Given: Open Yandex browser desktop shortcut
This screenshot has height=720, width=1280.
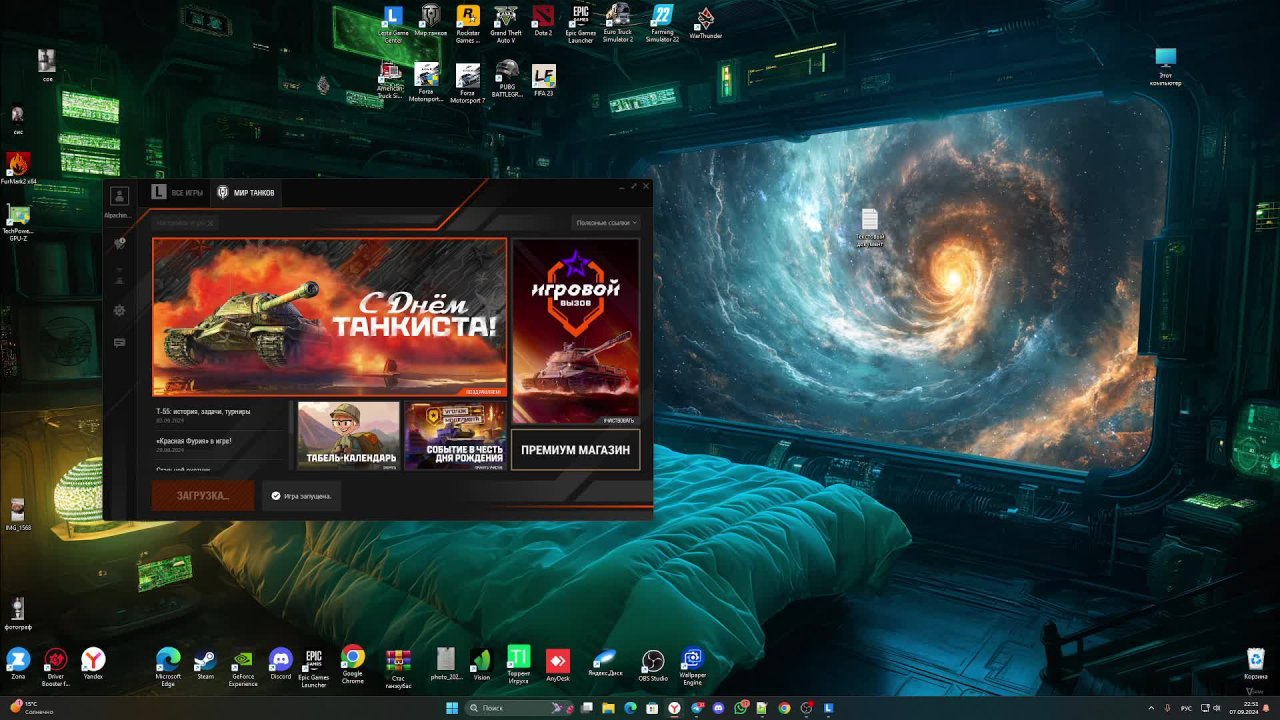Looking at the screenshot, I should point(93,663).
